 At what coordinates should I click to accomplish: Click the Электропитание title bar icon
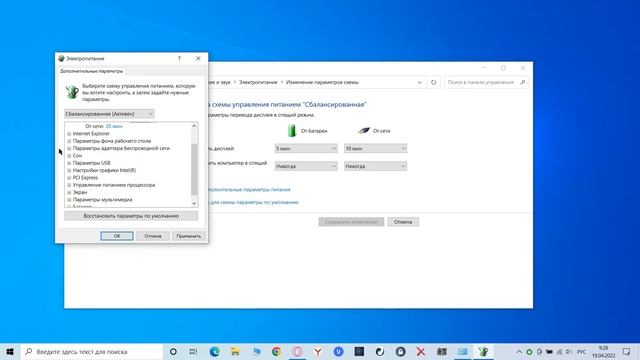[x=61, y=58]
